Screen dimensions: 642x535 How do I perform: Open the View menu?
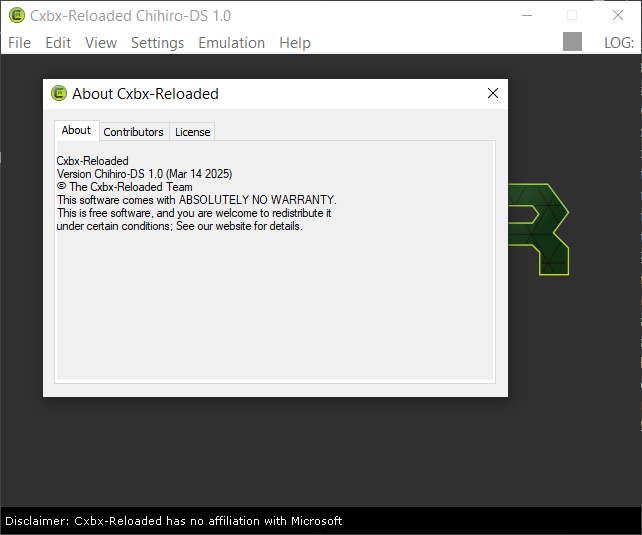[101, 43]
